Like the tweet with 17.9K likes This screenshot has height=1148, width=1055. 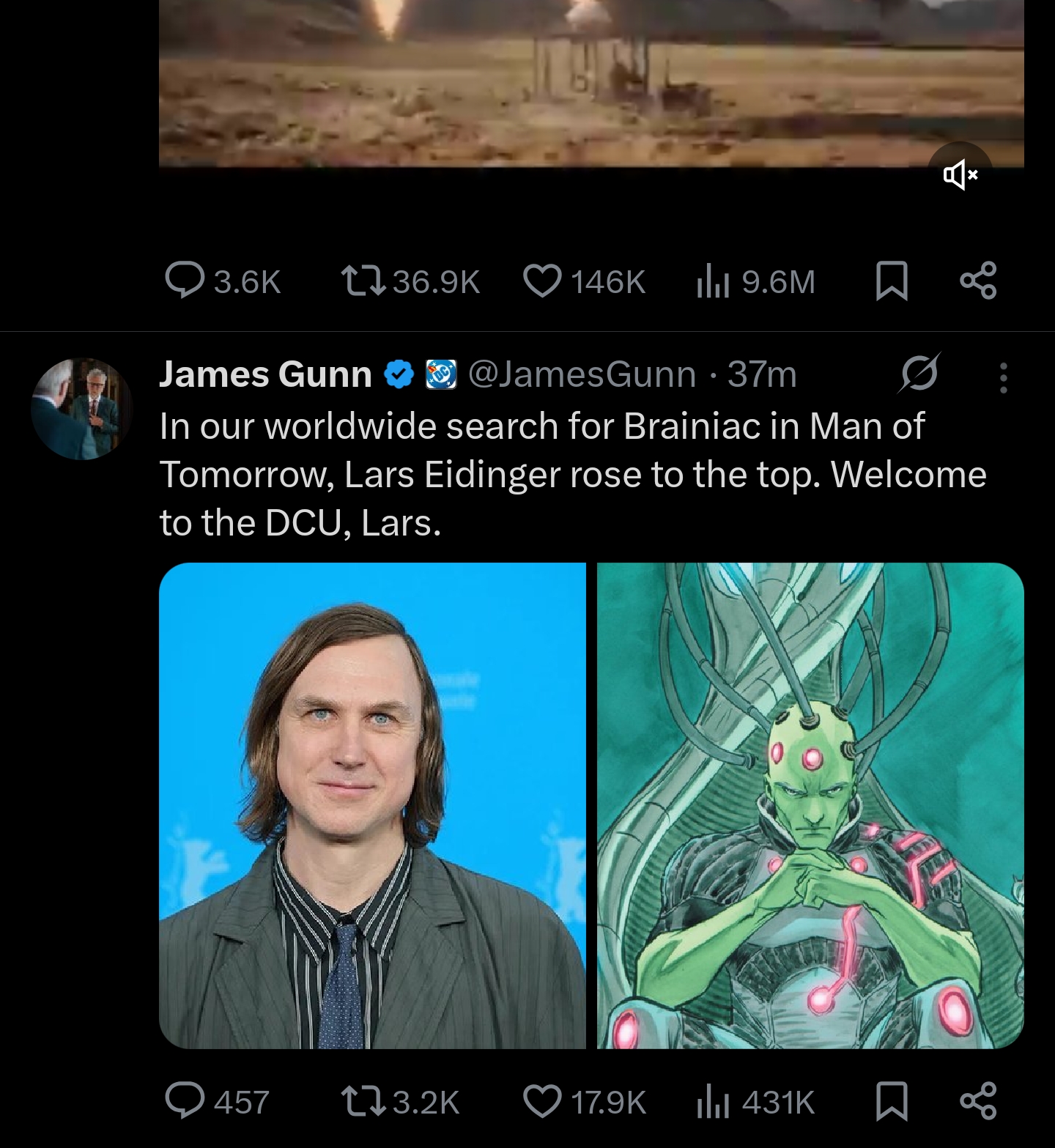[542, 1101]
